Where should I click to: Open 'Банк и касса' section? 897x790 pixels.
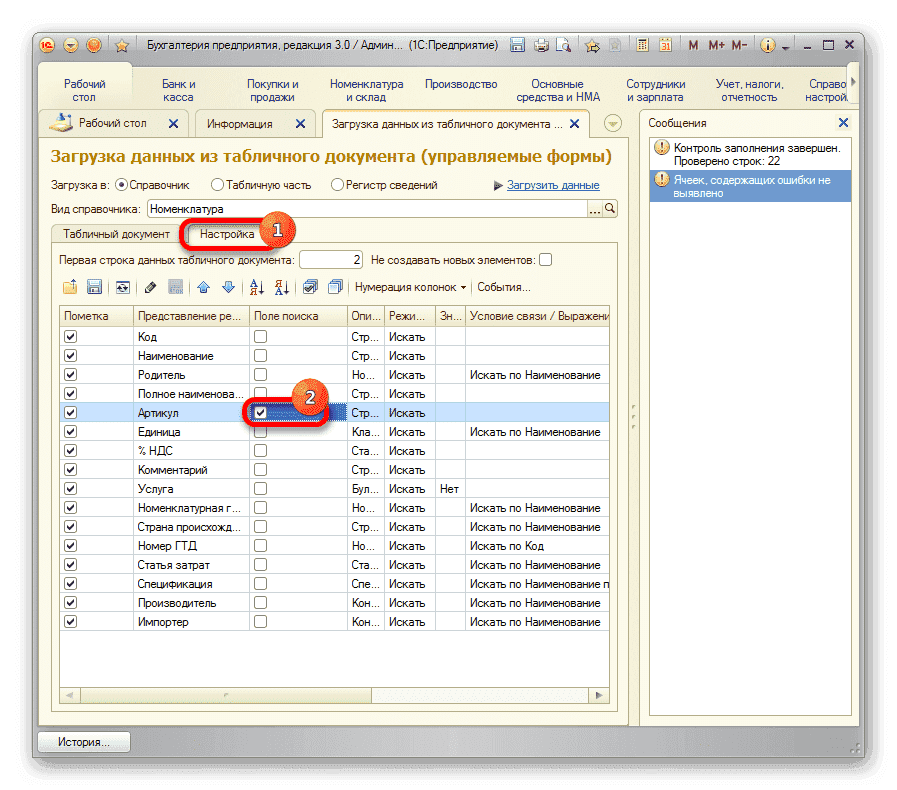coord(178,91)
